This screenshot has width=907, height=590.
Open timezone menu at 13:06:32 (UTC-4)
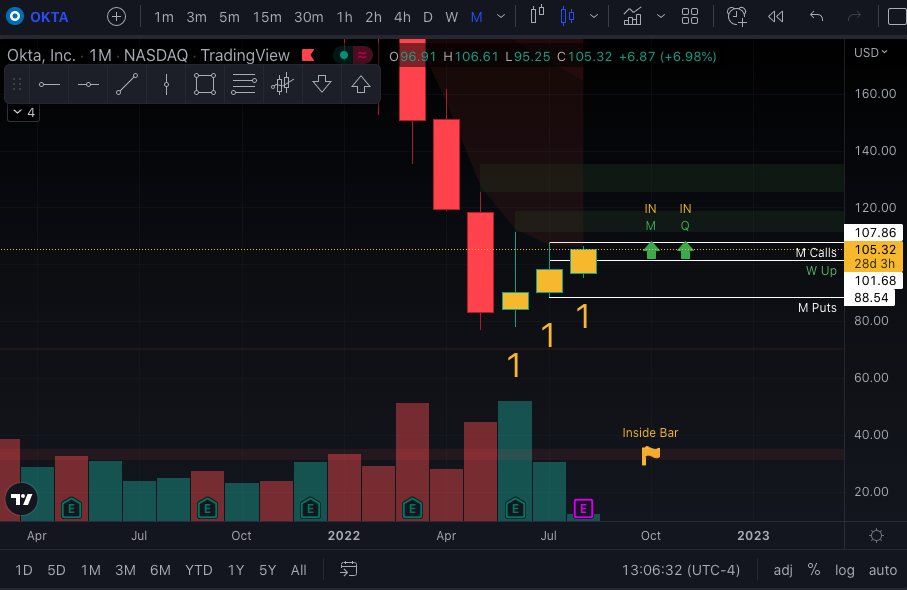pyautogui.click(x=681, y=570)
